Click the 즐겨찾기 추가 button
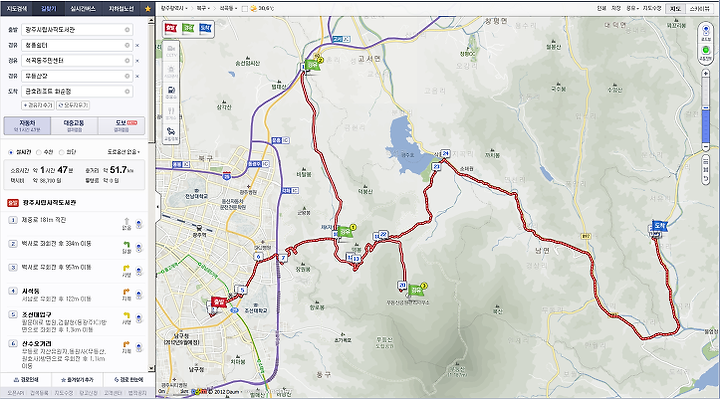Viewport: 720px width, 399px height. pos(77,380)
